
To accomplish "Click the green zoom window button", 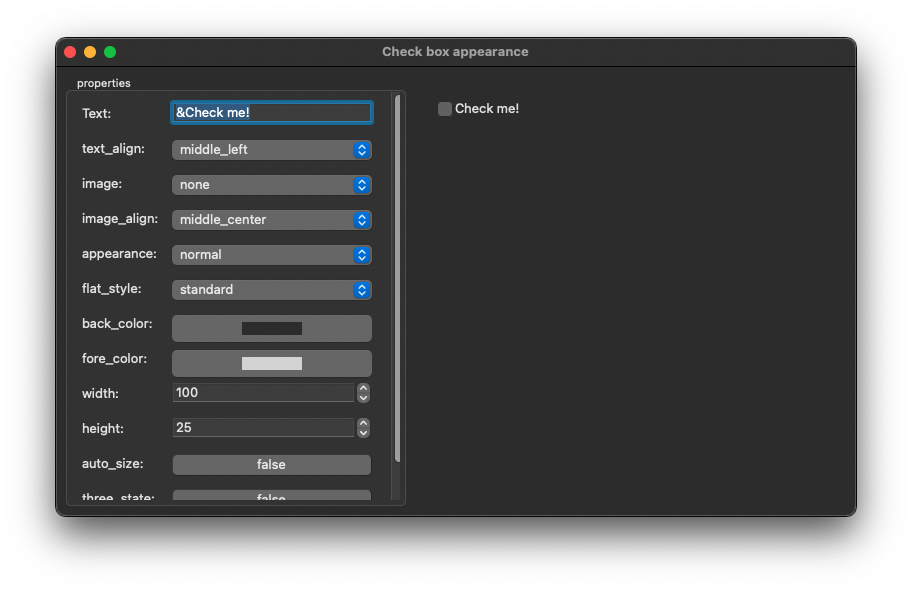I will coord(110,52).
